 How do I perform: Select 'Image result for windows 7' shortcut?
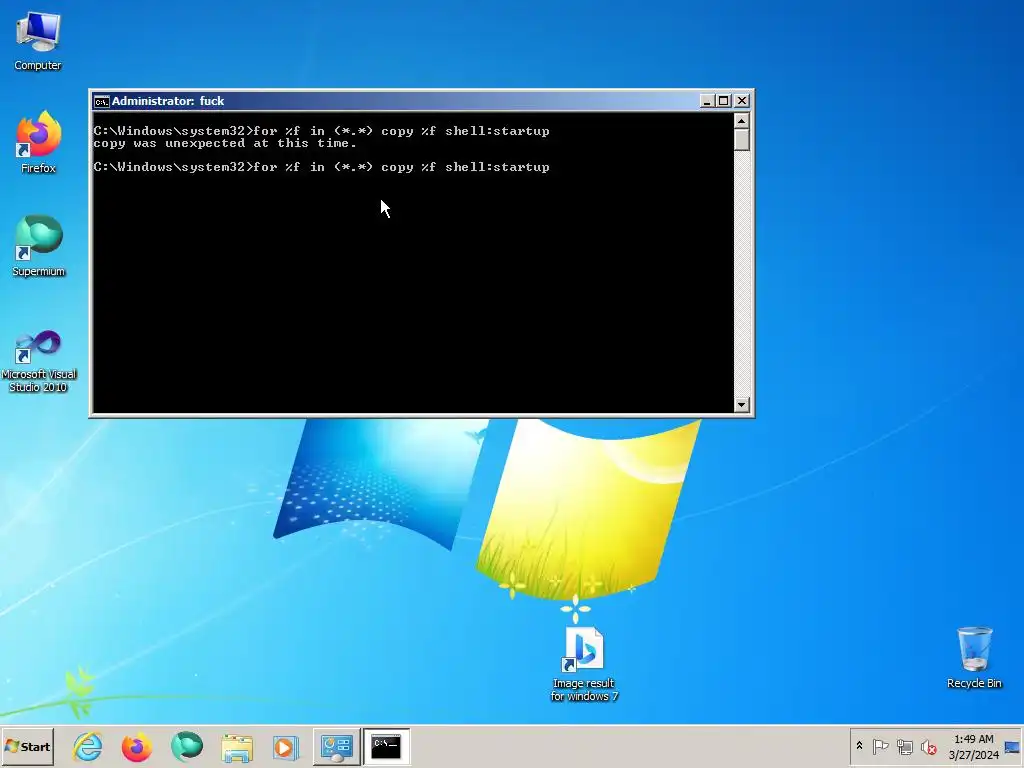tap(584, 664)
